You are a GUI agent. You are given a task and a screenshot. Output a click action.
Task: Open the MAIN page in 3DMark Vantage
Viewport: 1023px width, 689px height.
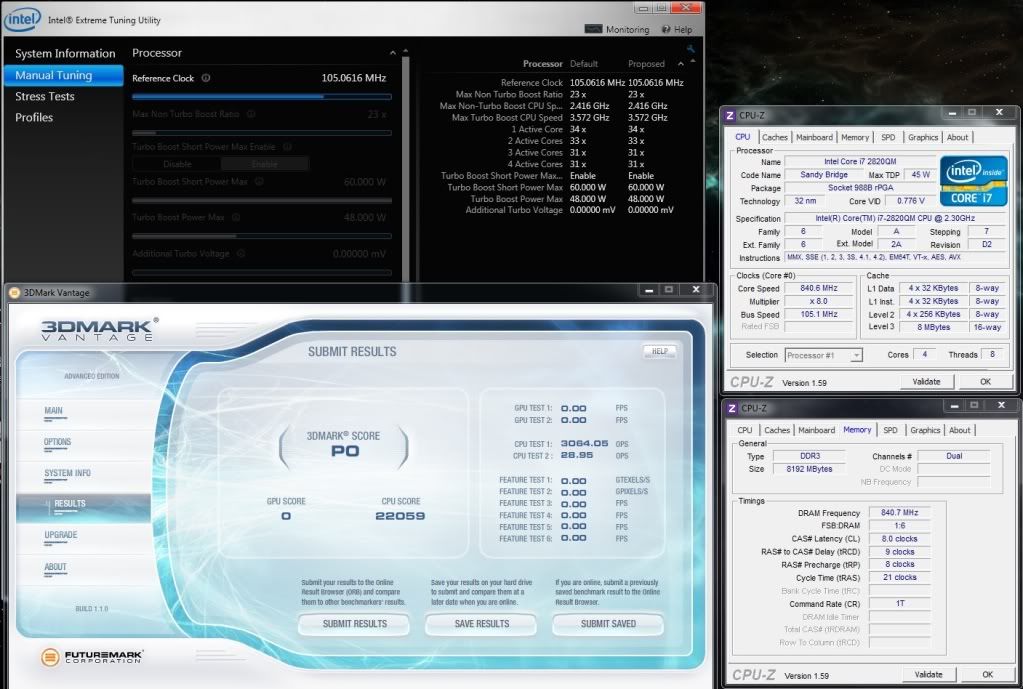53,411
